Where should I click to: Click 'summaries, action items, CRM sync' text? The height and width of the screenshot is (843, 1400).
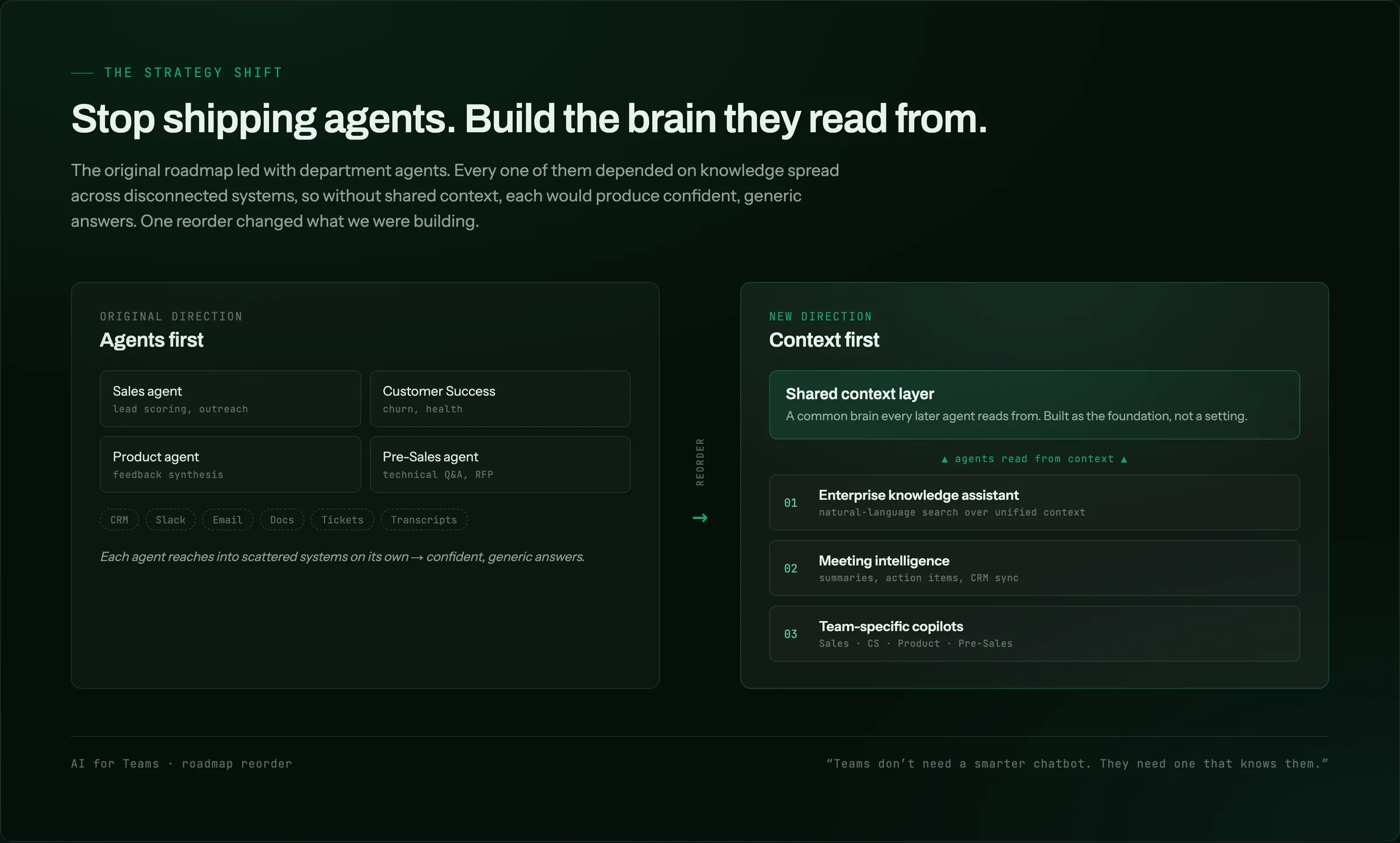coord(919,578)
